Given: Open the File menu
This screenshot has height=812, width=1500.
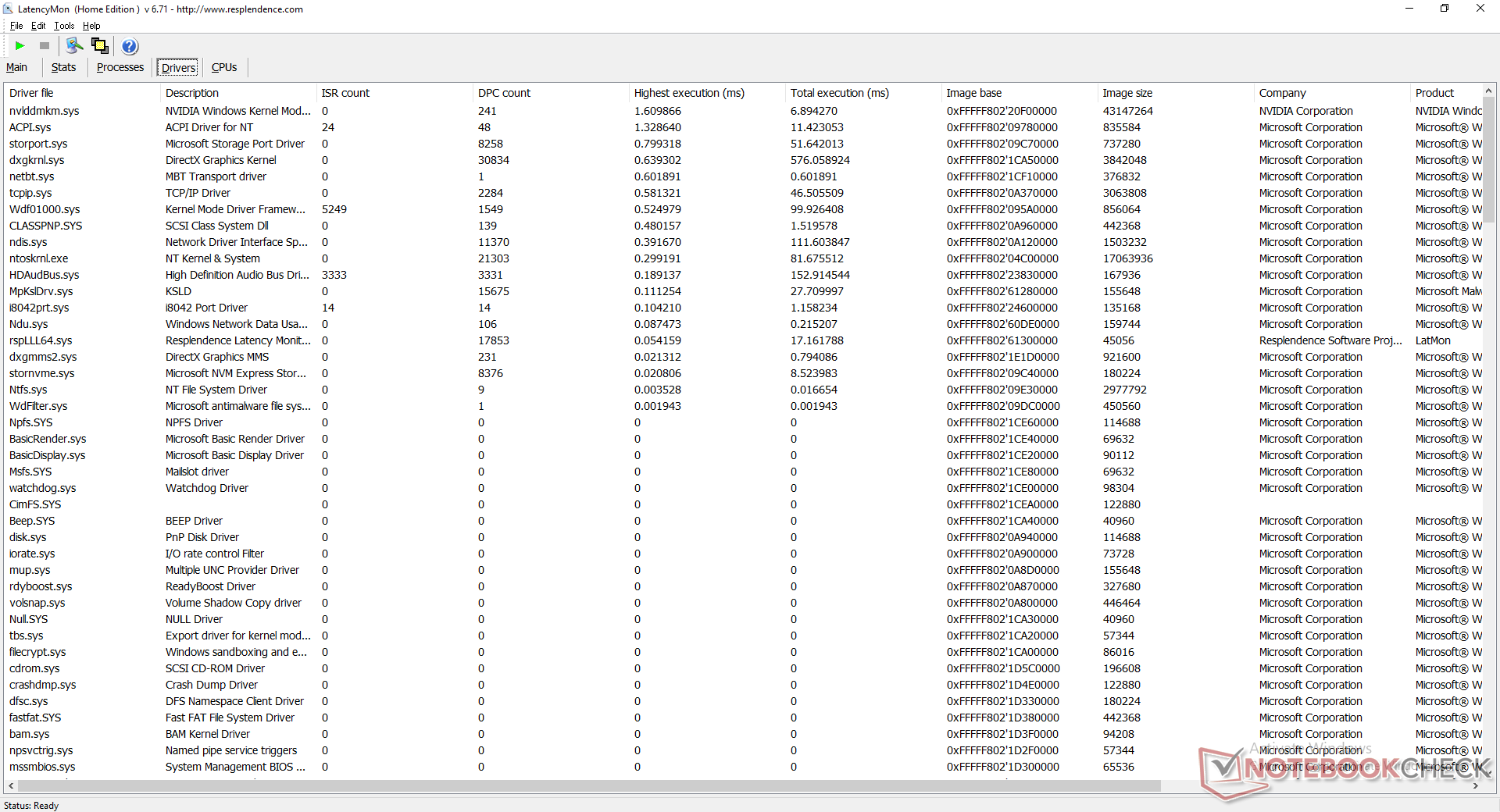Looking at the screenshot, I should point(16,26).
